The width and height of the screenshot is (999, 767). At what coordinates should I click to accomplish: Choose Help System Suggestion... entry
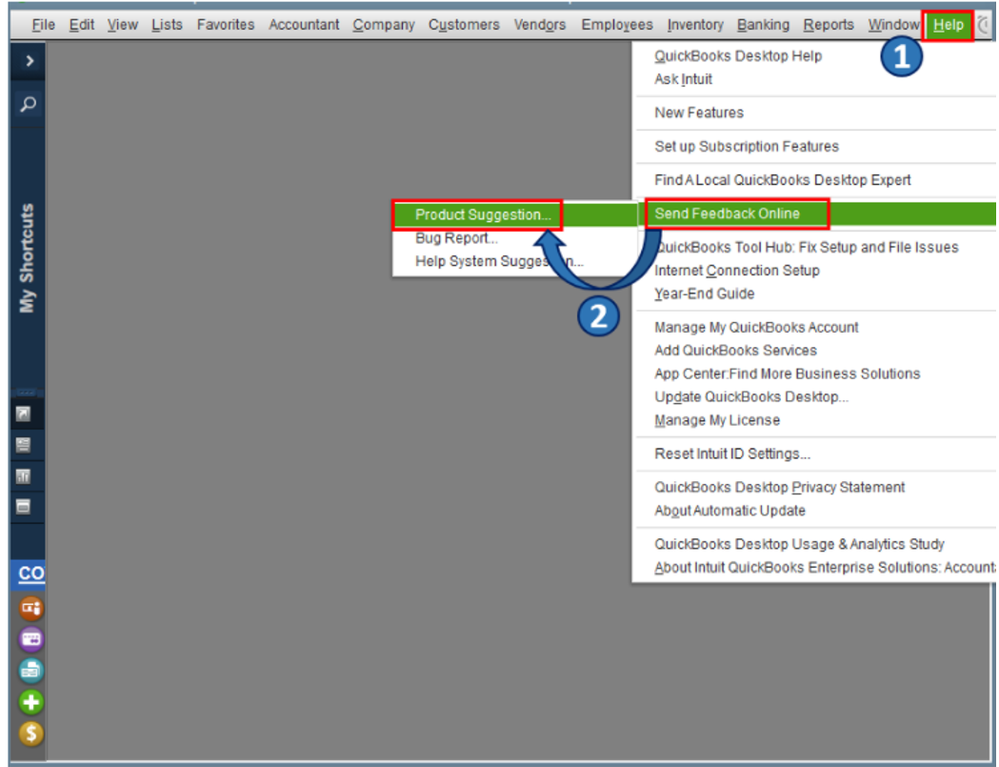[x=499, y=262]
